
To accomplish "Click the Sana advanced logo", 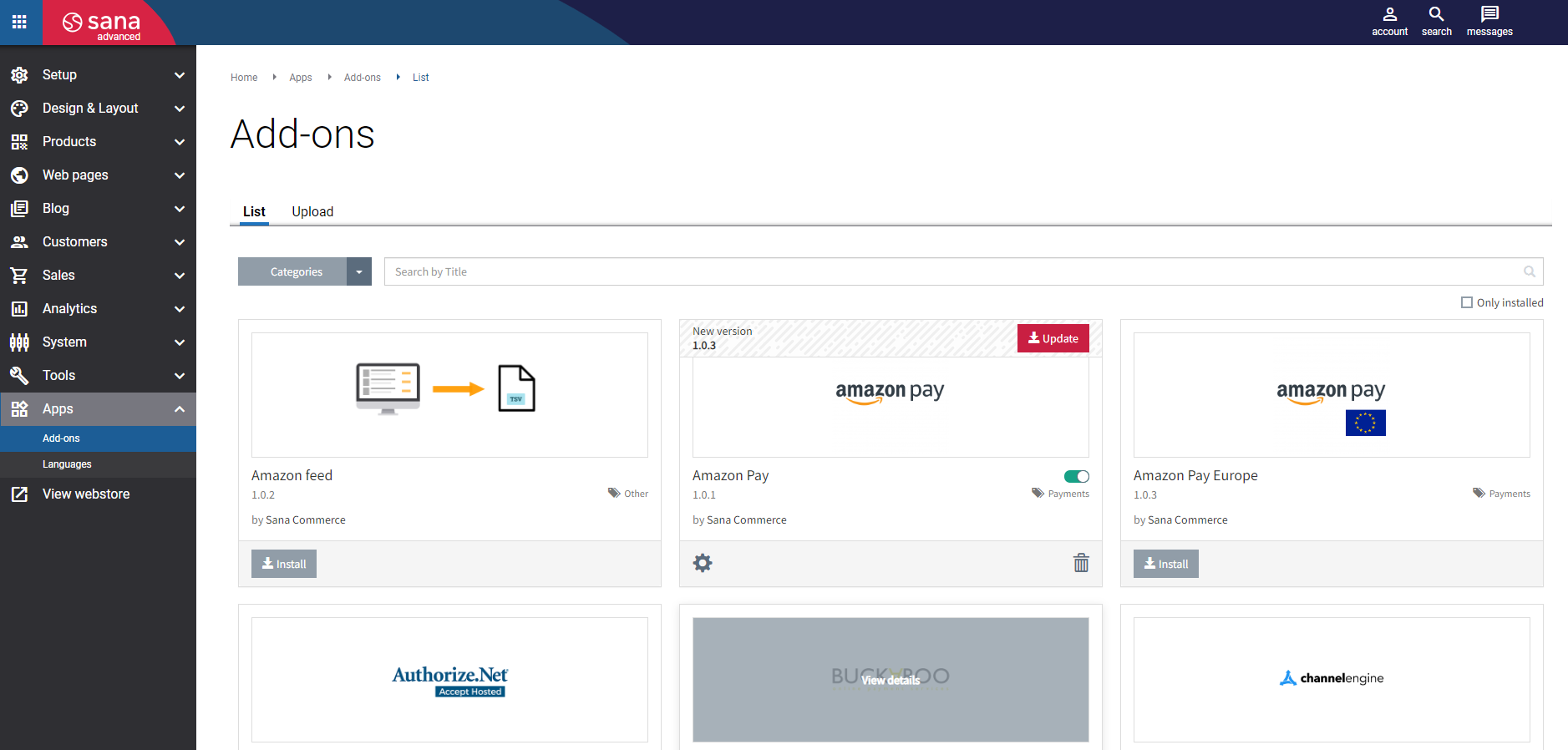I will (102, 25).
